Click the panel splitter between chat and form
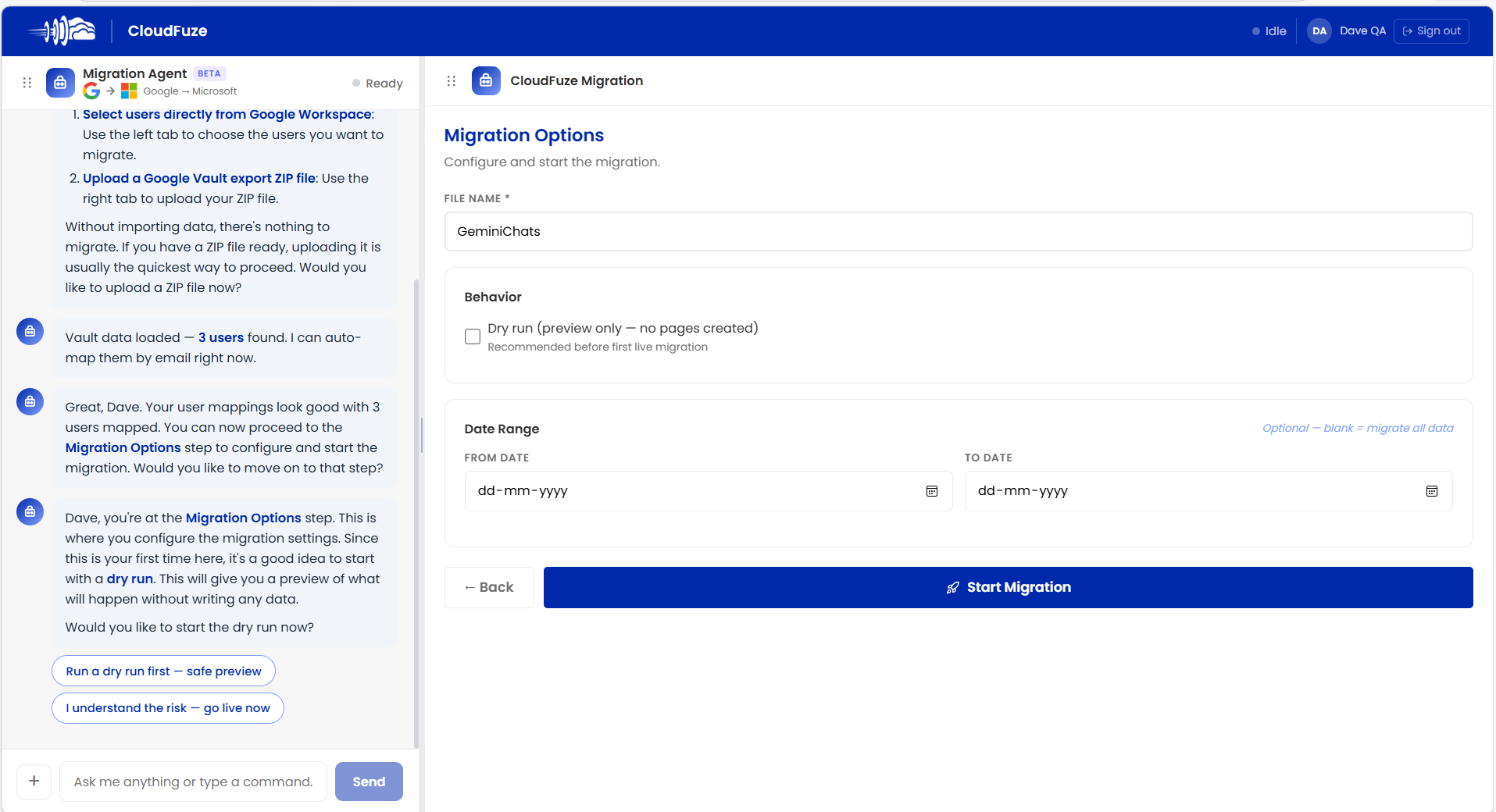Screen dimensions: 1496x812 coord(422,434)
